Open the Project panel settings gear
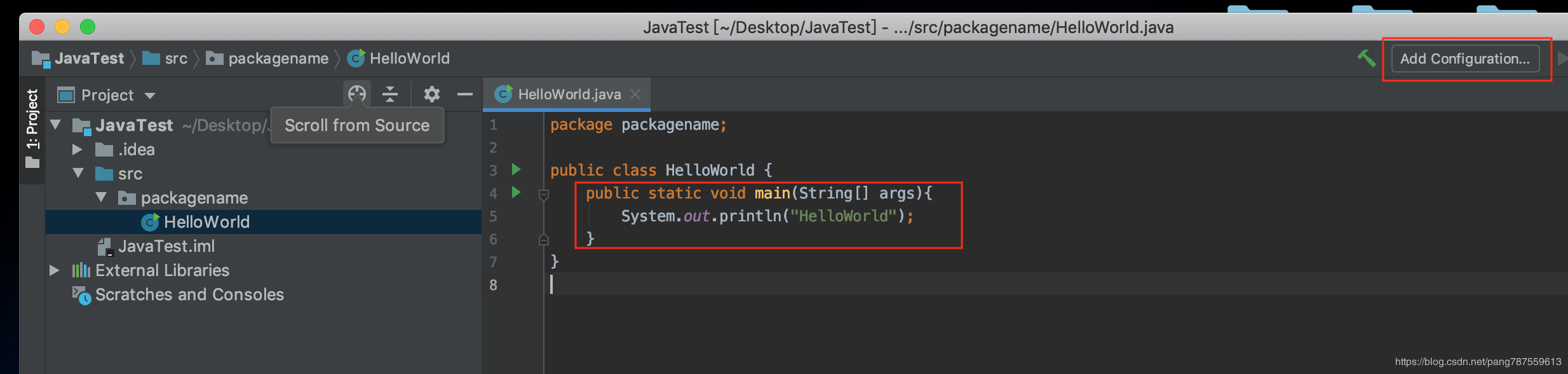Screen dimensions: 1568x374 [432, 94]
